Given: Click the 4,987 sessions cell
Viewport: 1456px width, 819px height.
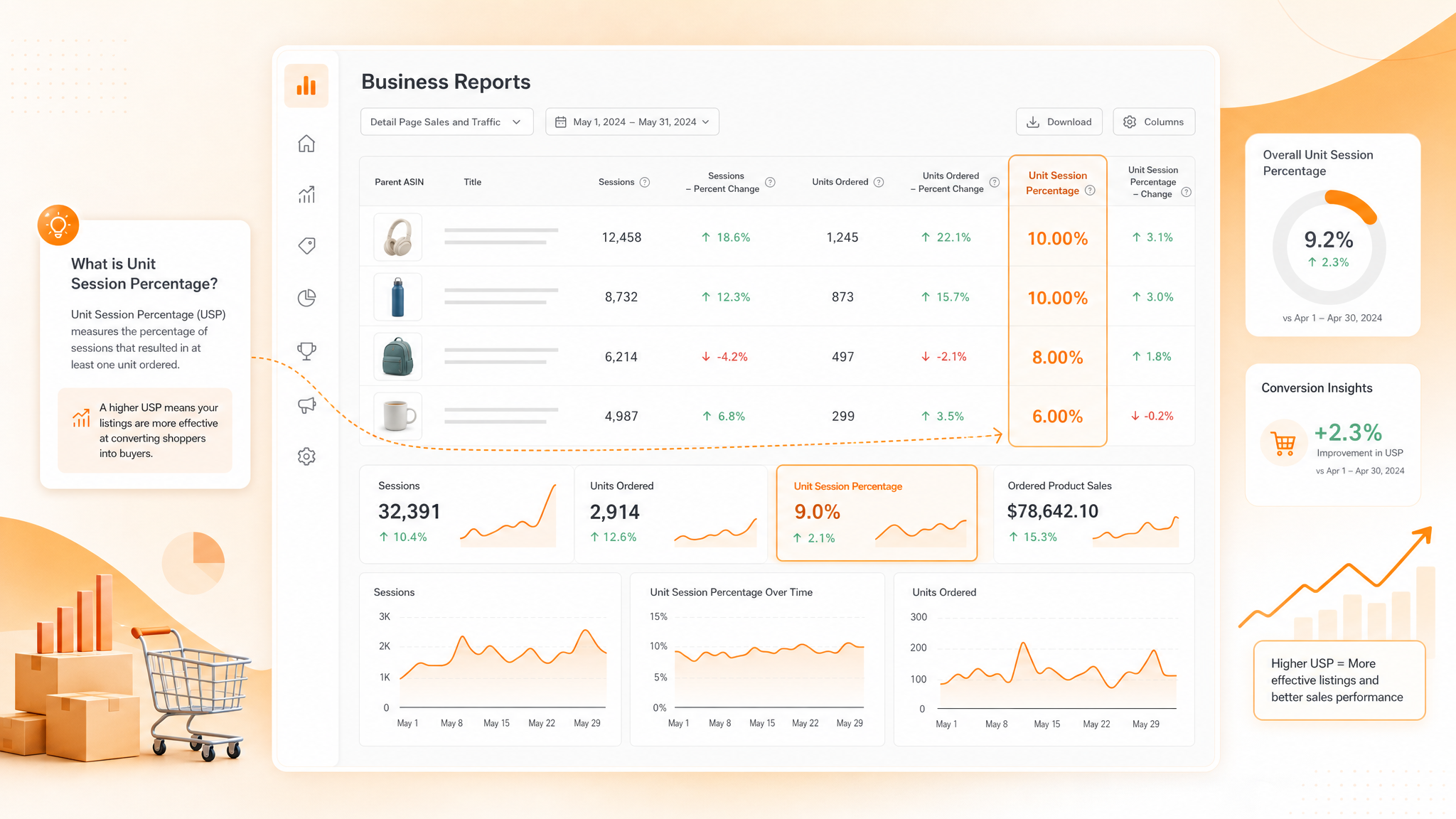Looking at the screenshot, I should [x=621, y=417].
